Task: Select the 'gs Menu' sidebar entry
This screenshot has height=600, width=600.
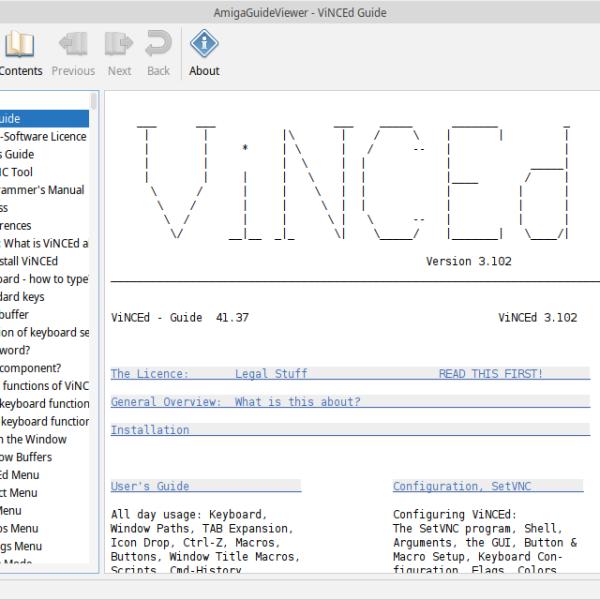Action: pyautogui.click(x=44, y=546)
